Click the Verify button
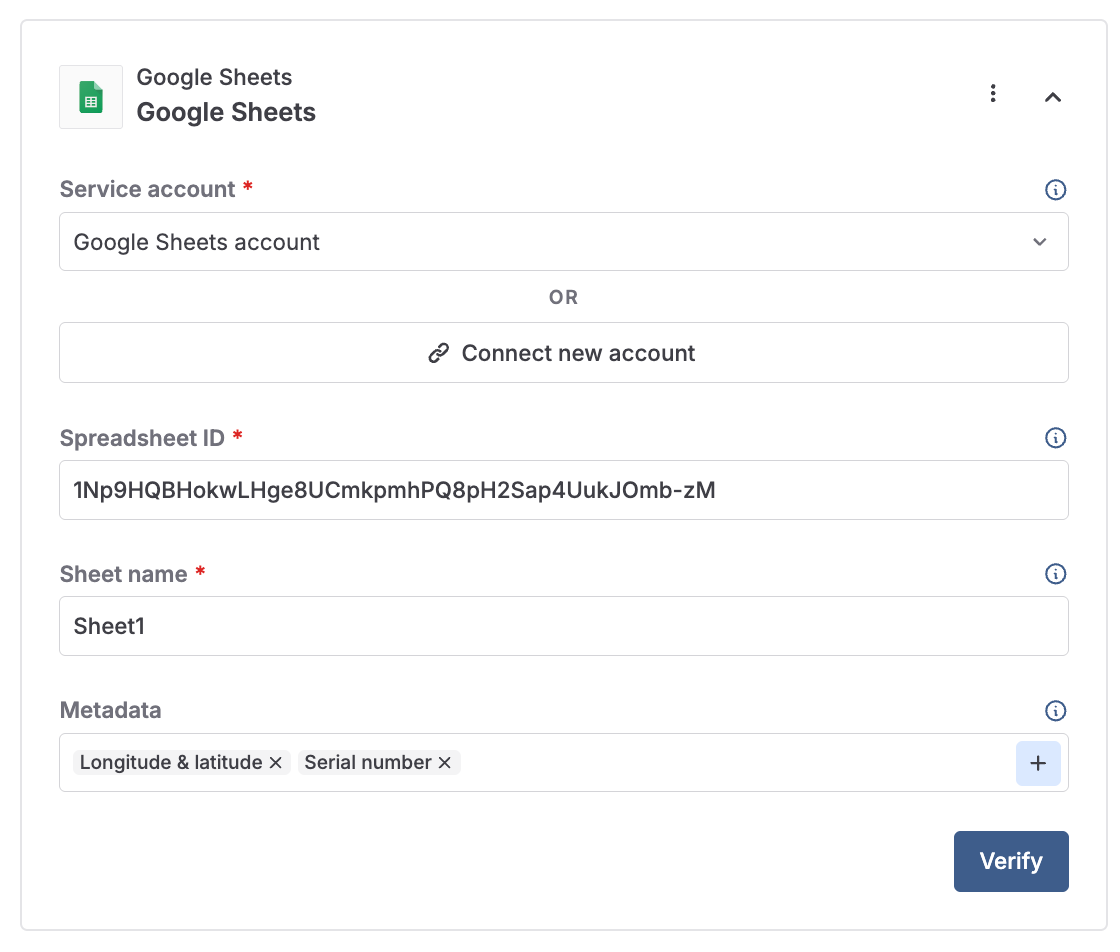Screen dimensions: 1120x952 (1011, 861)
